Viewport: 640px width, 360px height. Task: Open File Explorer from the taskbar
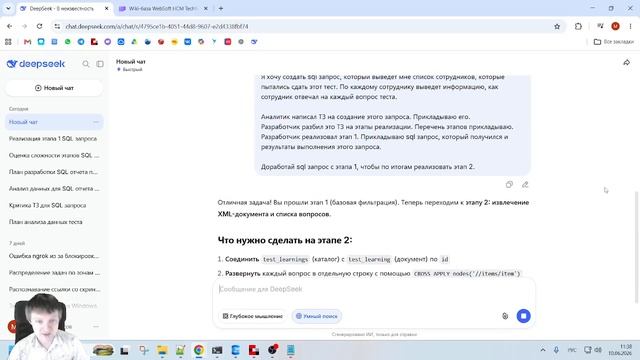(162, 350)
